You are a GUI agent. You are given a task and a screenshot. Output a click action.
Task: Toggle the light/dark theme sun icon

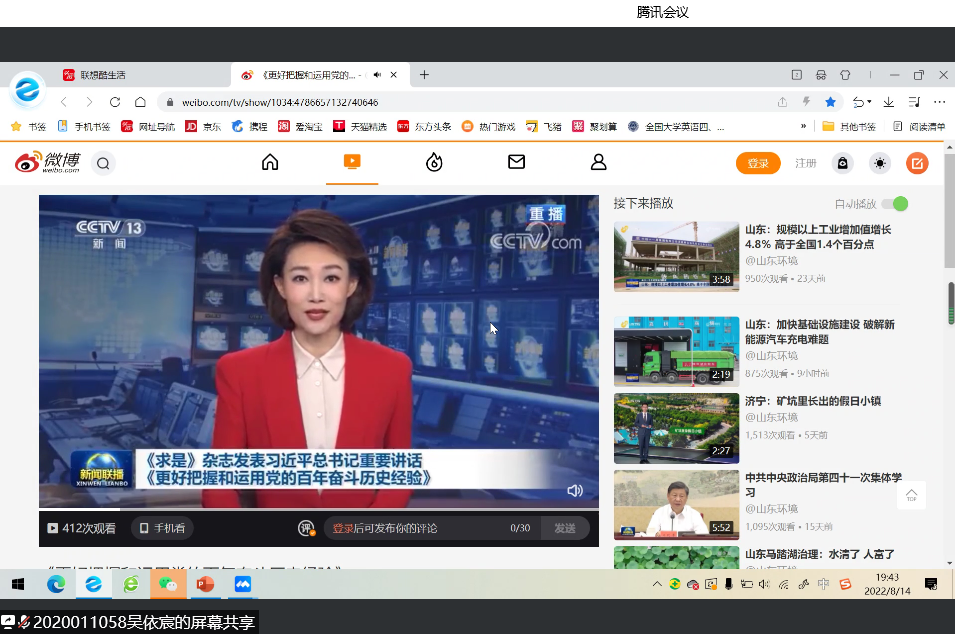click(879, 163)
